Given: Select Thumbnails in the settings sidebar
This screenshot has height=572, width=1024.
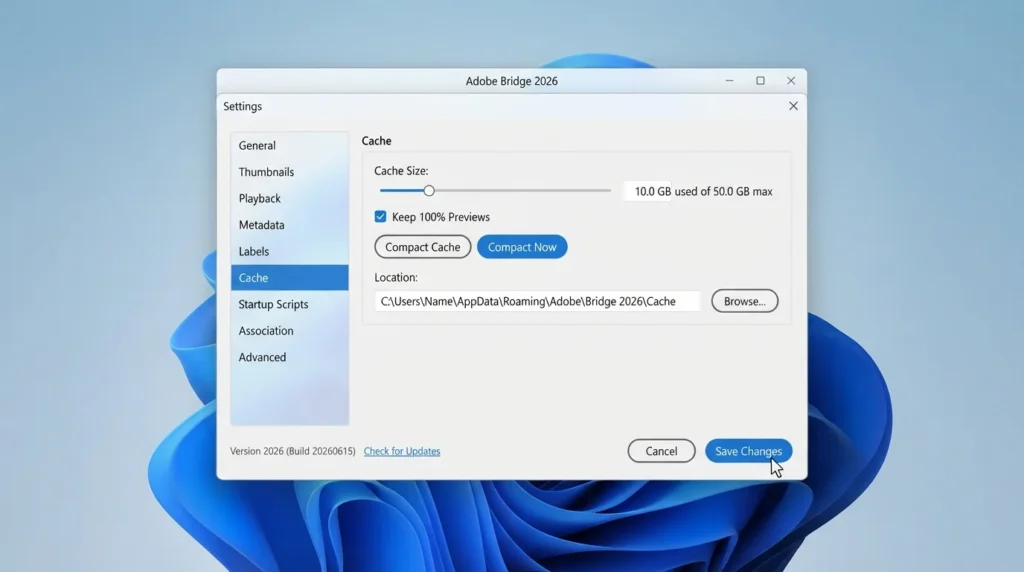Looking at the screenshot, I should point(289,172).
